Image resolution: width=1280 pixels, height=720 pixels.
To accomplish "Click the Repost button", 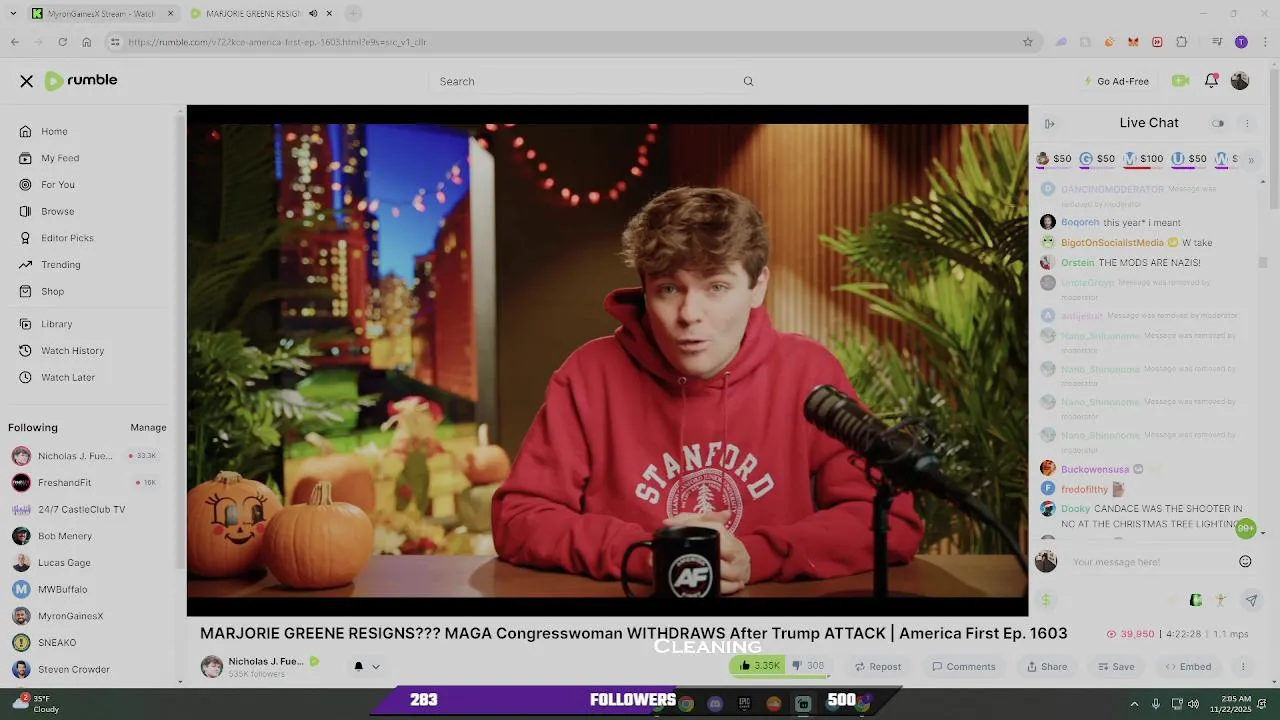I will point(877,667).
